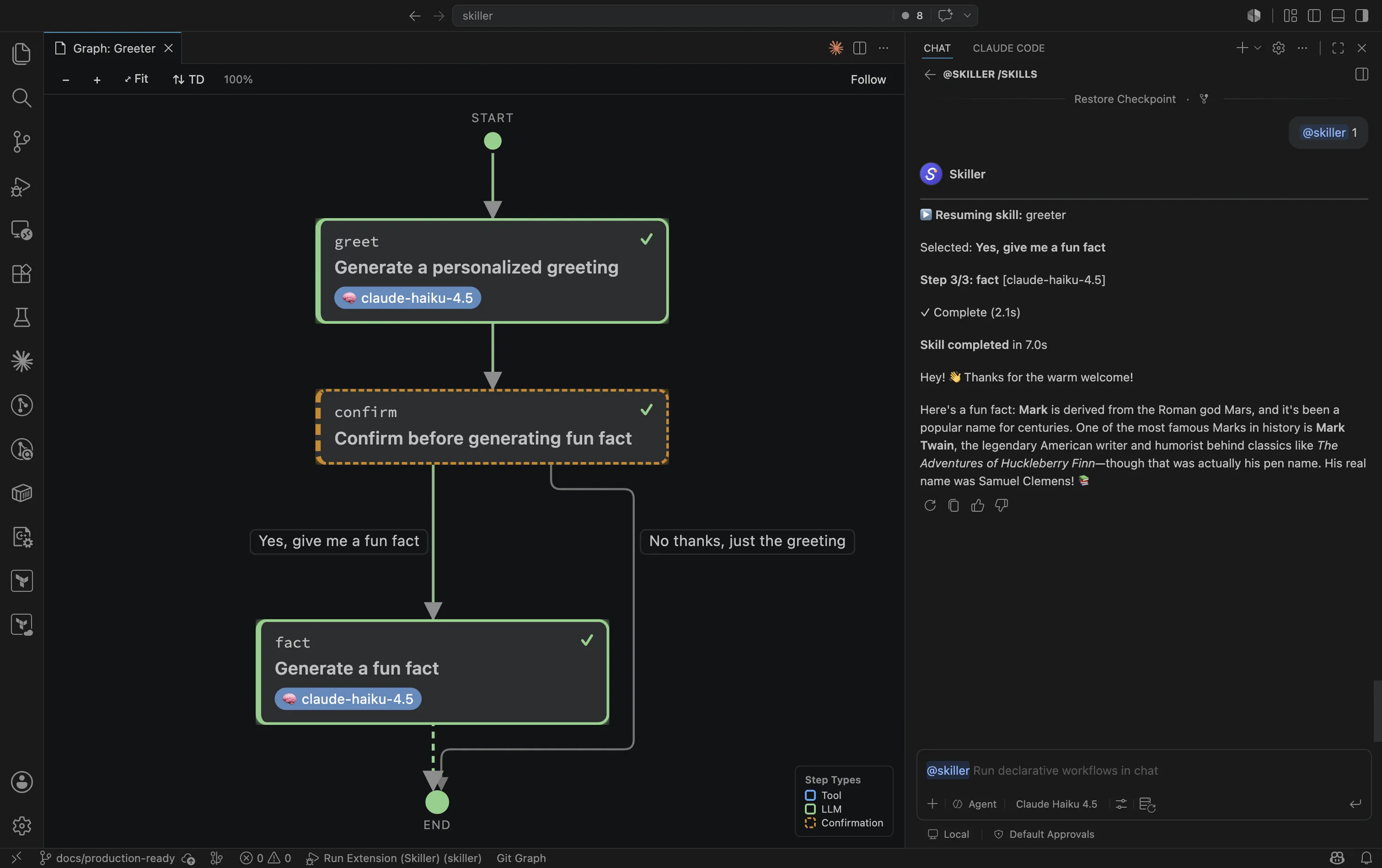Configure tools icon in chat input
This screenshot has height=868, width=1382.
(1120, 804)
